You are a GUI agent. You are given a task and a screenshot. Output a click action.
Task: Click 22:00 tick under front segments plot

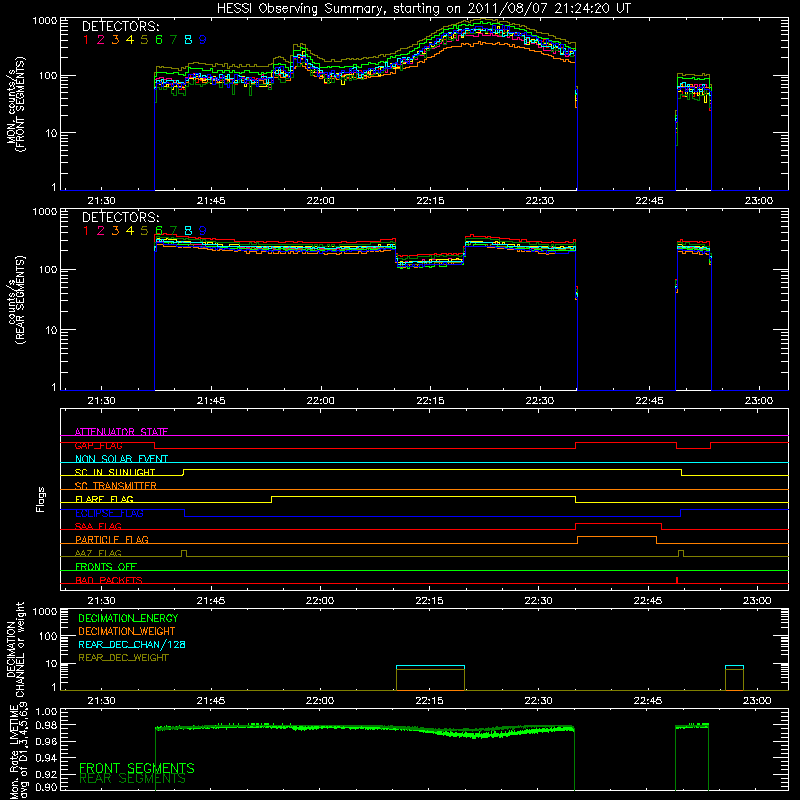[320, 201]
